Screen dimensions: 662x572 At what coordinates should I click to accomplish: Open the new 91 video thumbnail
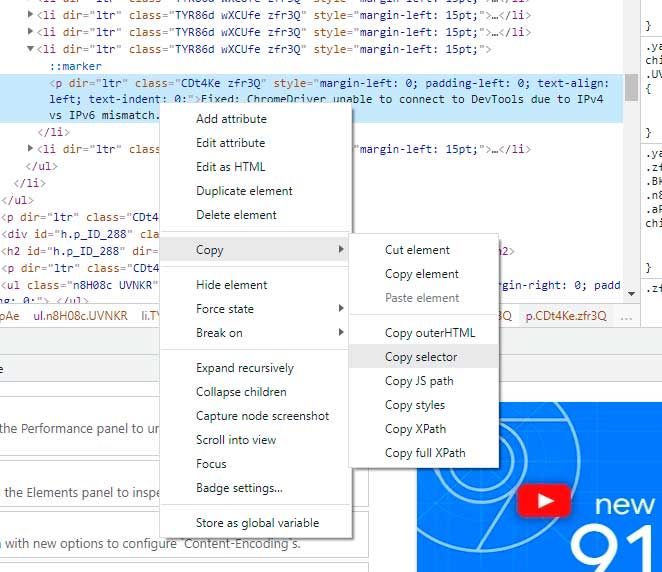click(539, 487)
